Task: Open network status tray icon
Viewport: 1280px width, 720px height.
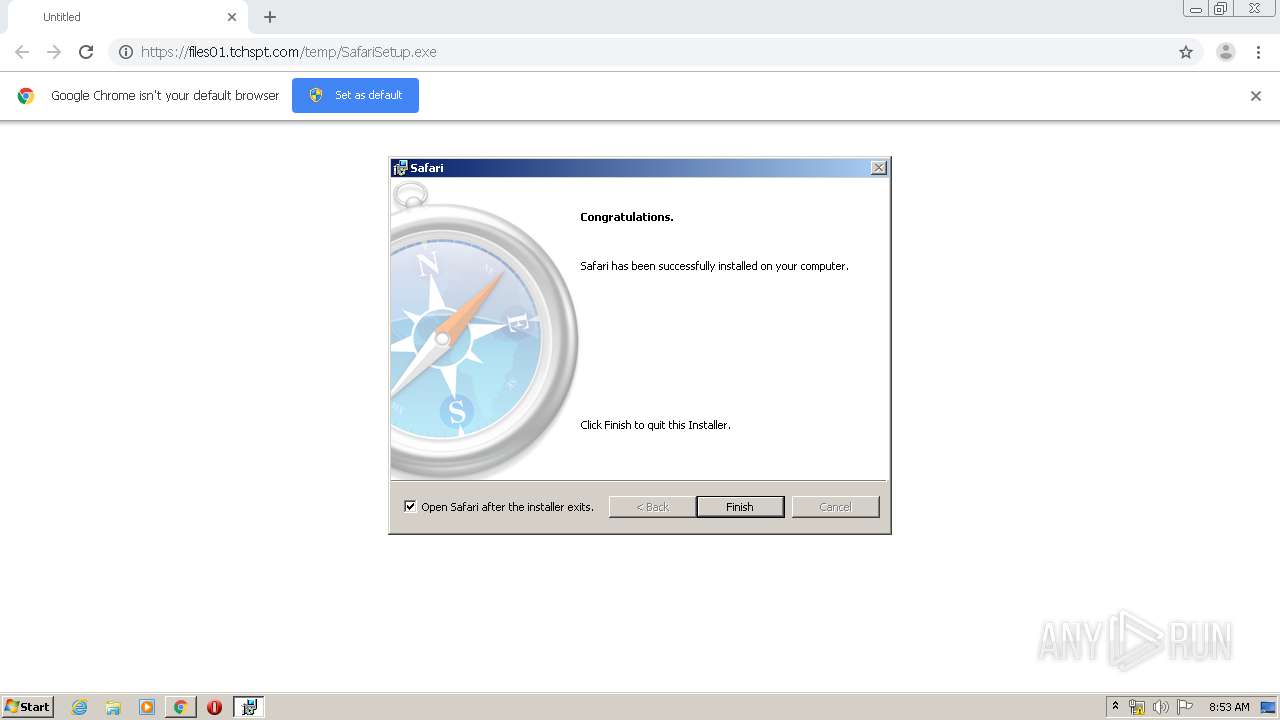Action: pos(1137,707)
